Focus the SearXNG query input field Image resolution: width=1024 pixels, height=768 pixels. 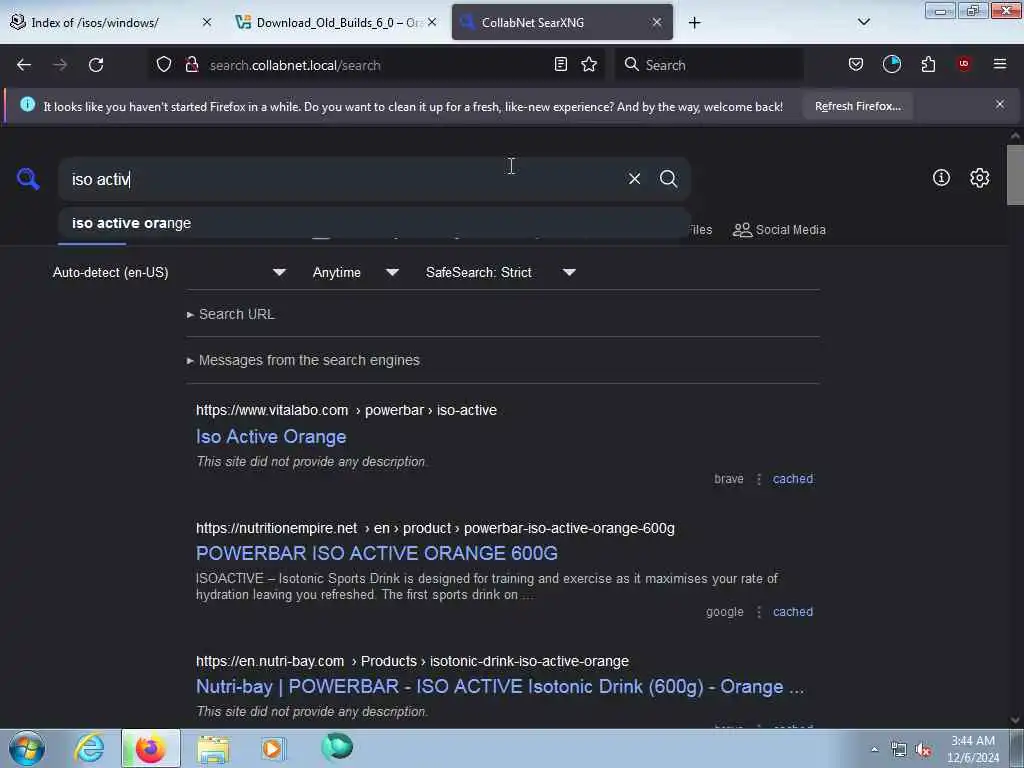pos(343,179)
